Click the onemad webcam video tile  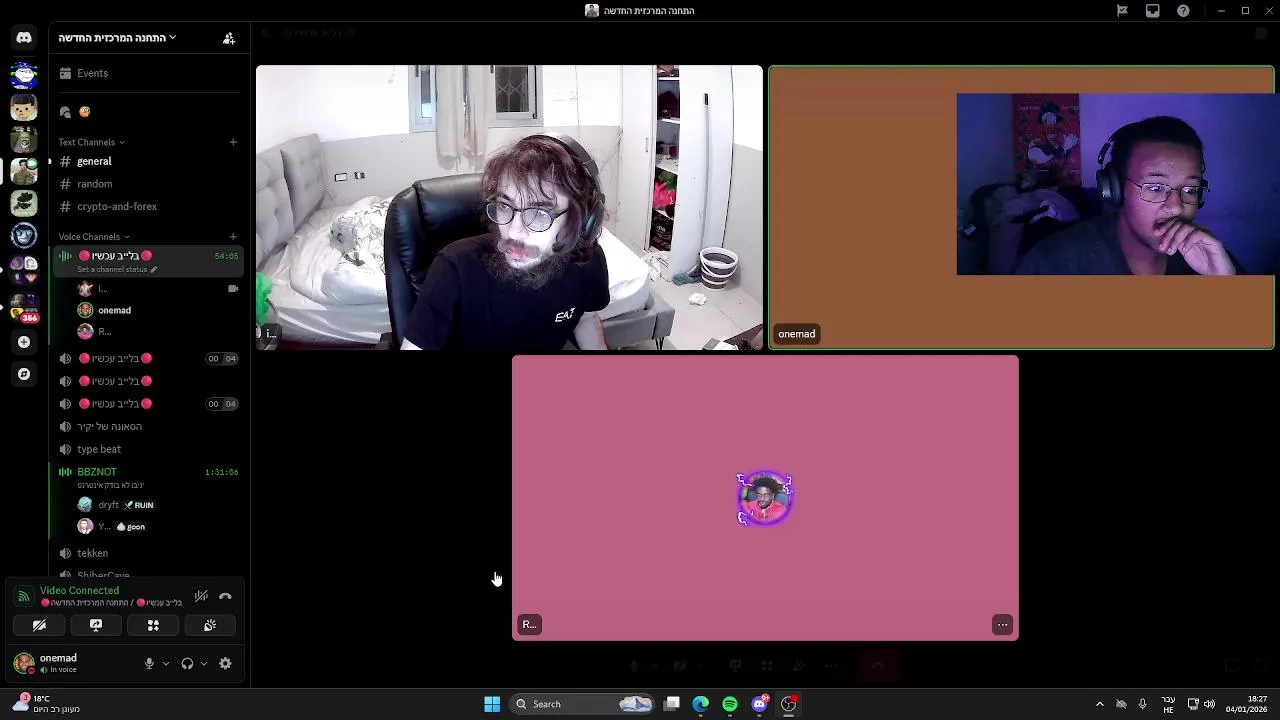coord(1021,208)
